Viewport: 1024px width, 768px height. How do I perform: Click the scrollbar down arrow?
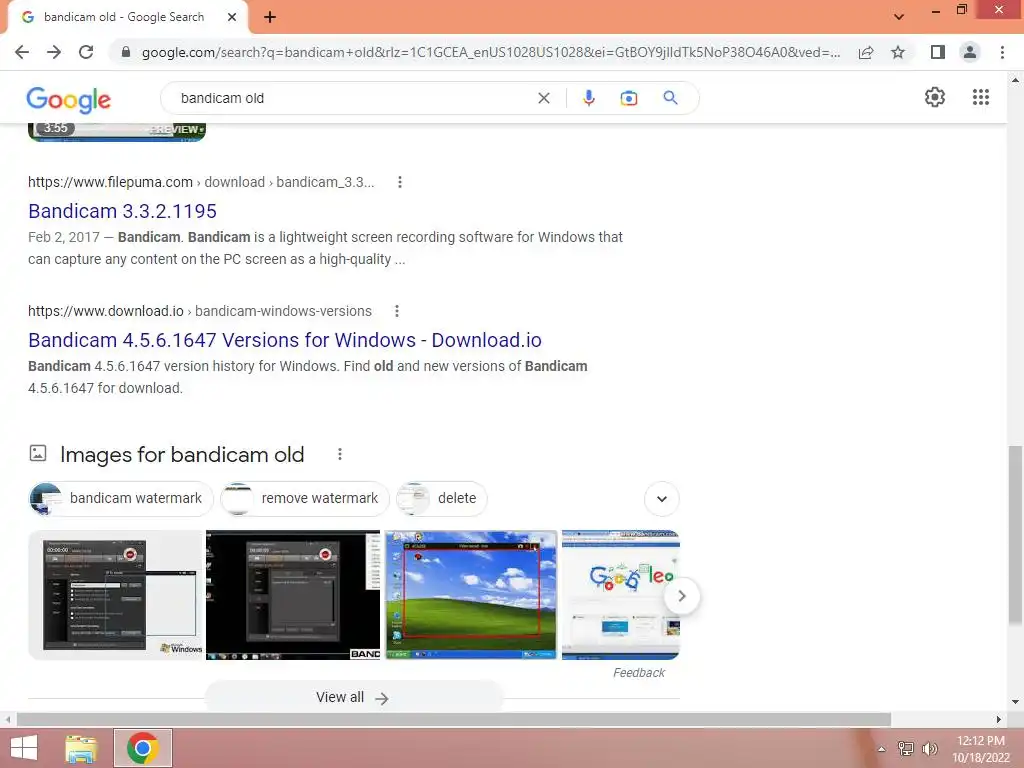point(1015,702)
